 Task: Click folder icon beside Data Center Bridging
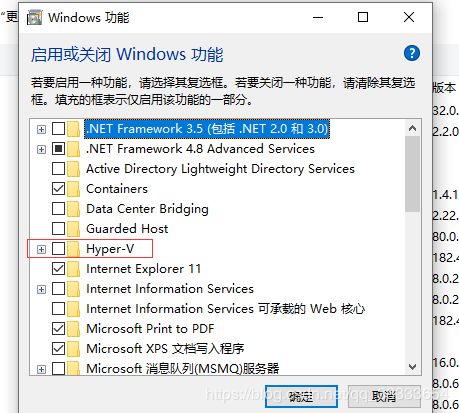point(73,209)
